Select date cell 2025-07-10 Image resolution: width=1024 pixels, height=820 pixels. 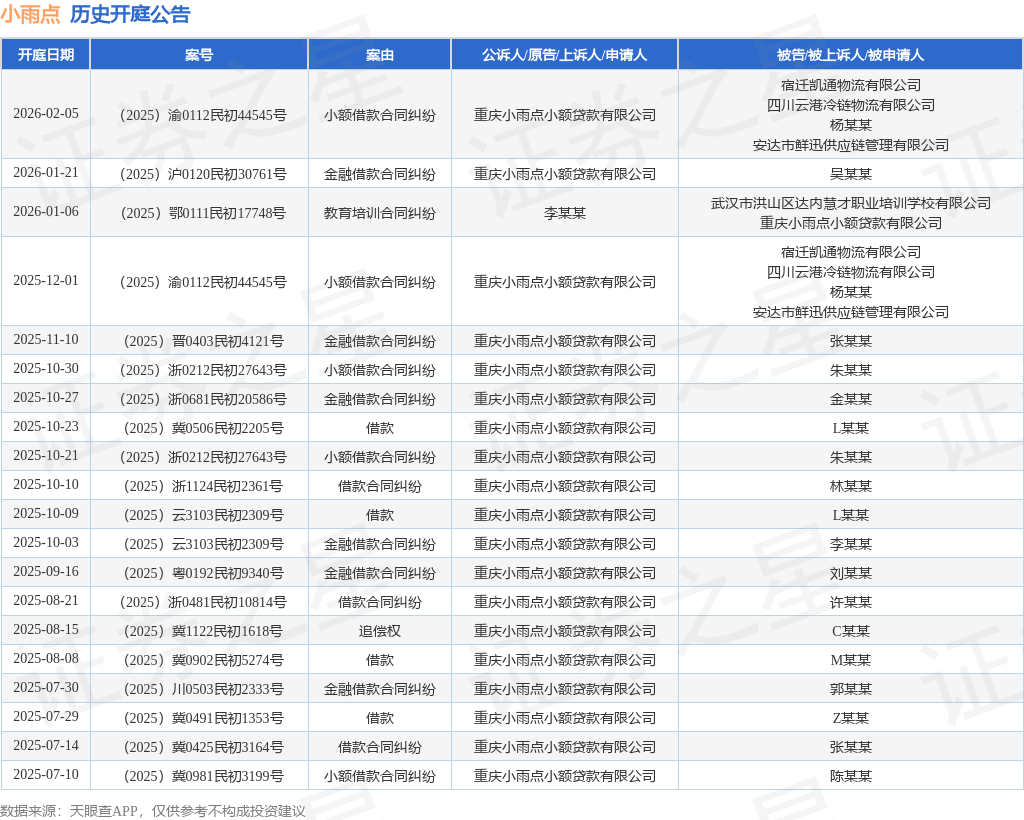(x=46, y=774)
